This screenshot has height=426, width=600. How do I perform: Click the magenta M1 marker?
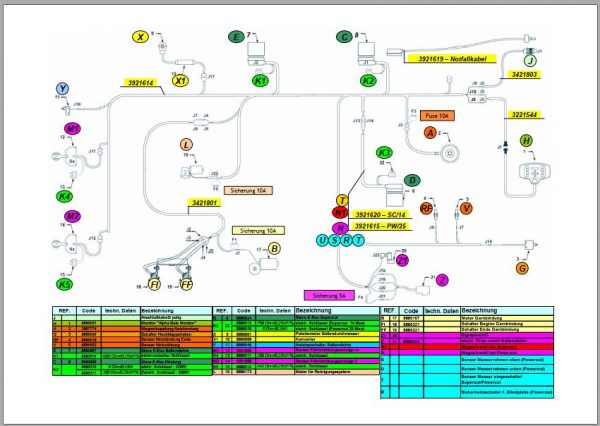72,128
